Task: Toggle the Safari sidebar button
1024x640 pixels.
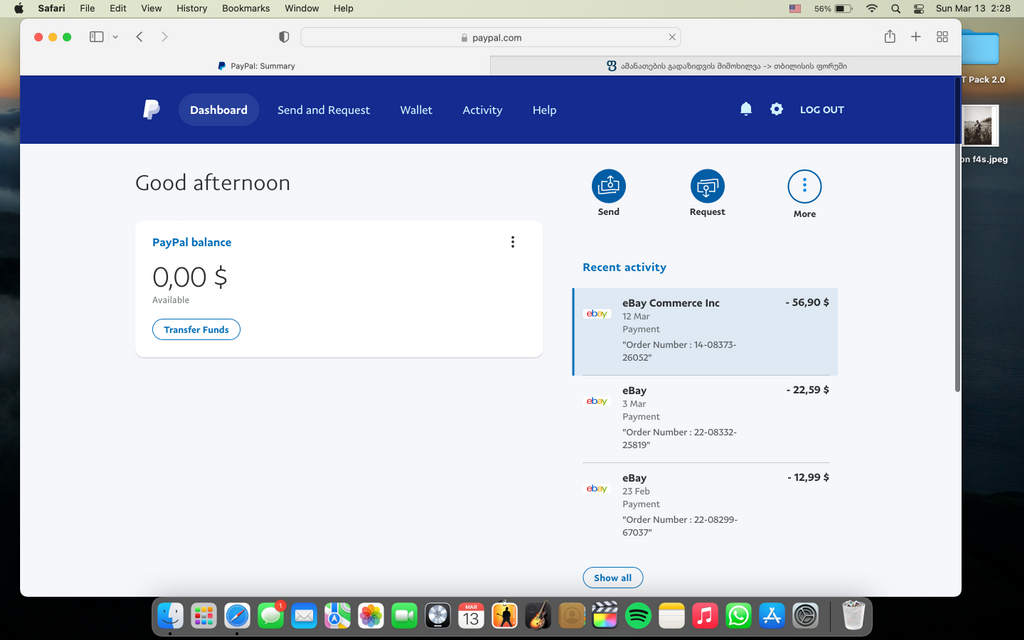Action: 97,37
